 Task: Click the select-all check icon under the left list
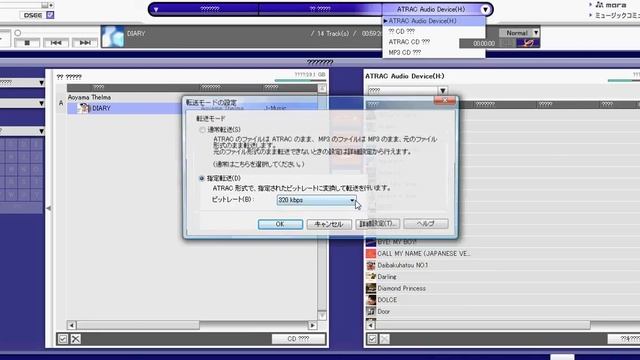62,339
